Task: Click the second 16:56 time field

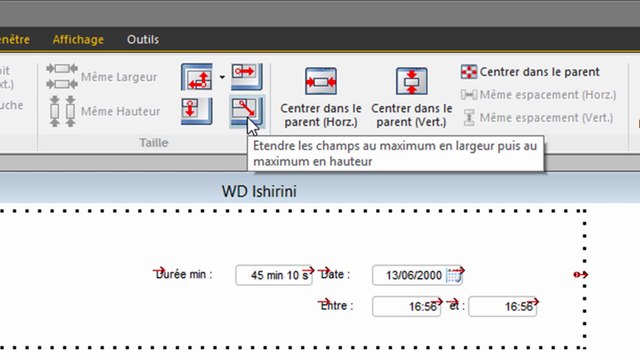Action: coord(502,306)
